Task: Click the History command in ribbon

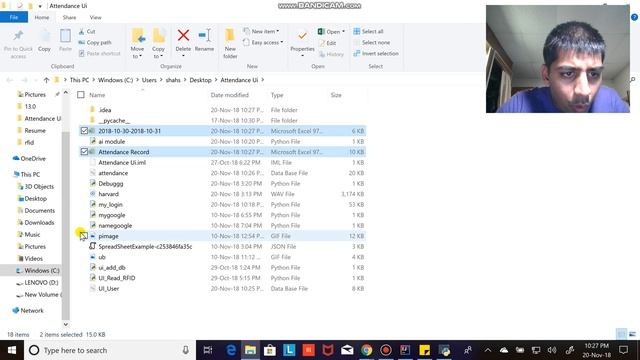Action: click(x=331, y=54)
